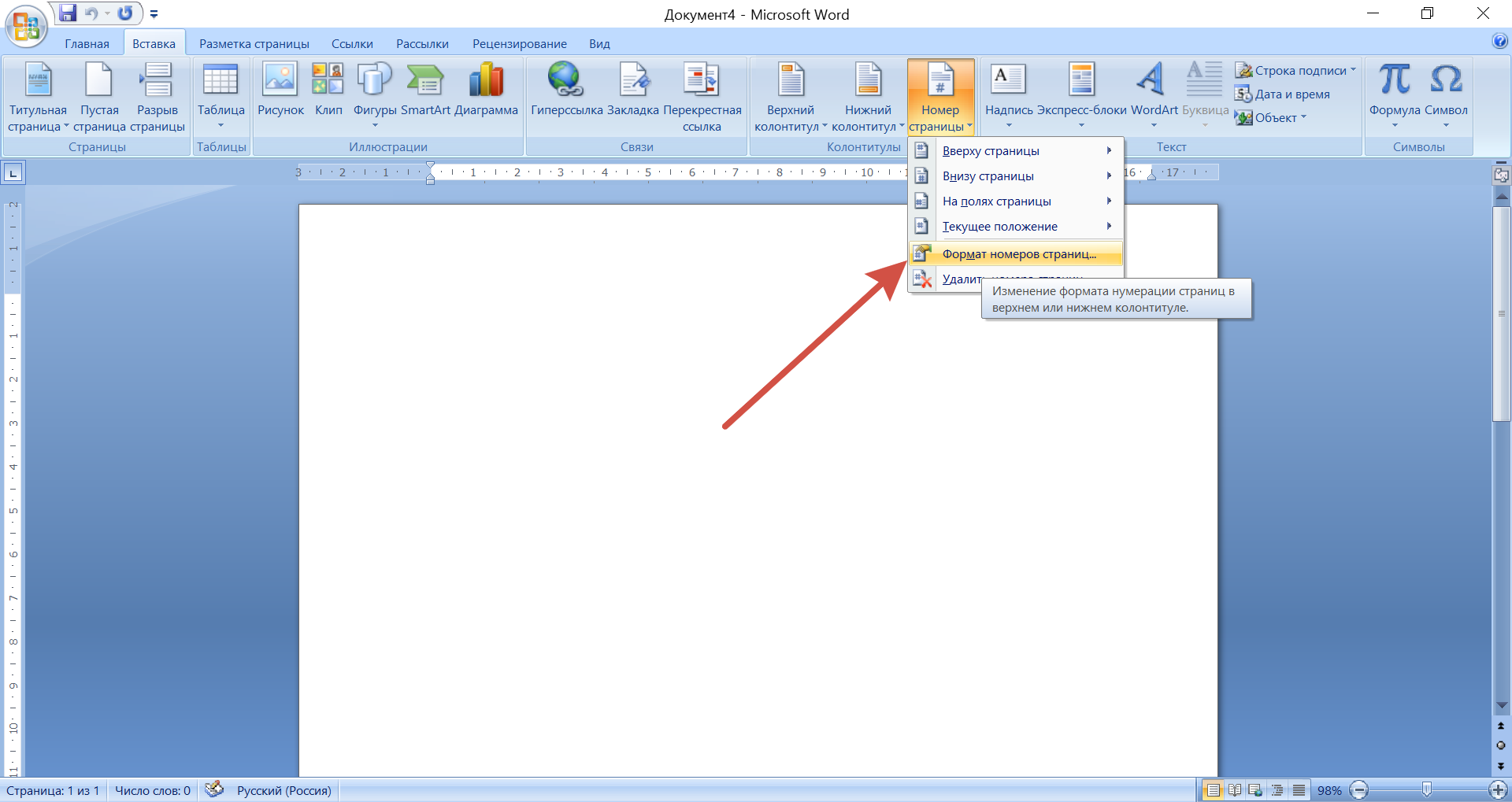The image size is (1512, 802).
Task: Switch to full screen reading view
Action: point(1235,790)
